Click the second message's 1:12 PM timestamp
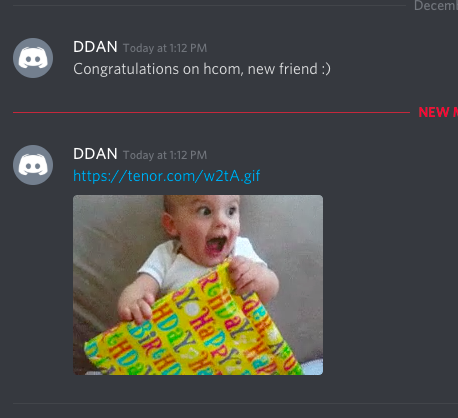Image resolution: width=458 pixels, height=418 pixels. pos(165,155)
